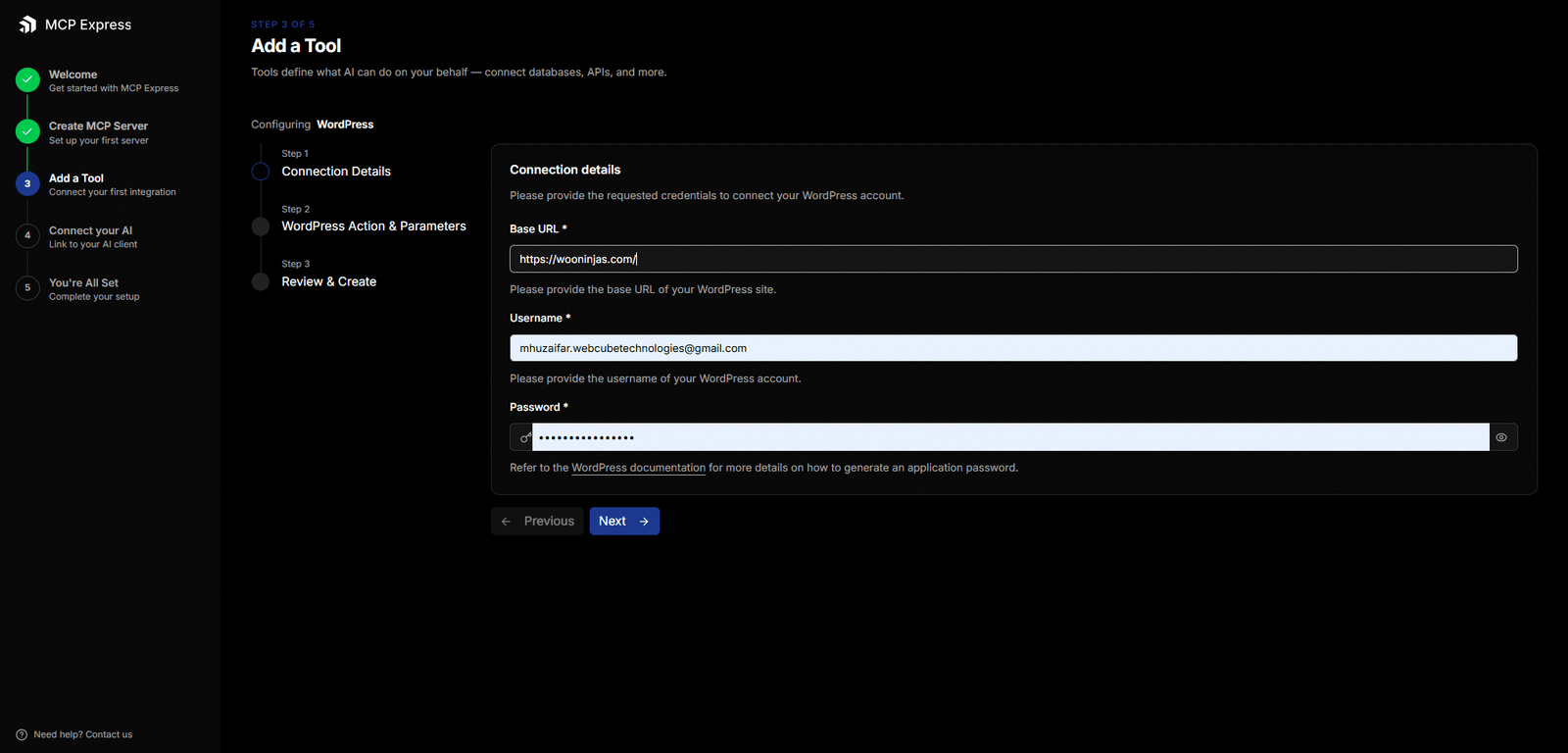1568x753 pixels.
Task: Click the Connection details panel heading
Action: point(565,170)
